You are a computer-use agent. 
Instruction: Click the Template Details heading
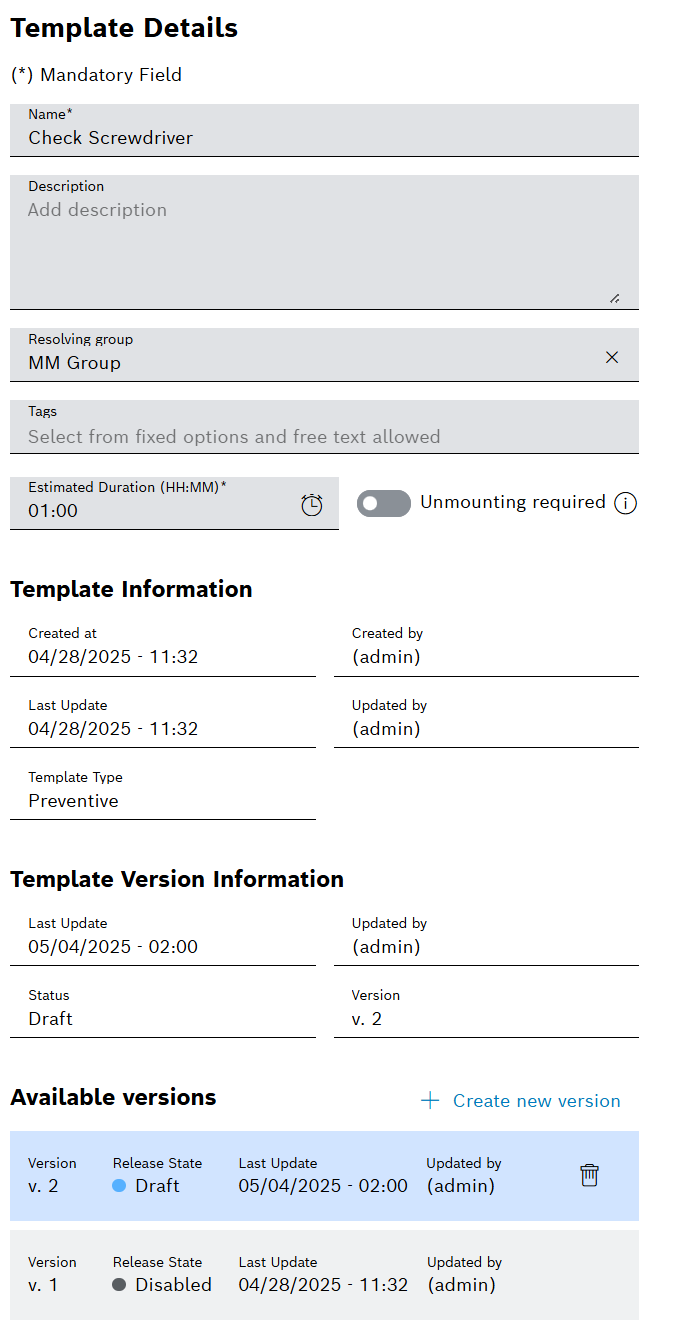pyautogui.click(x=124, y=28)
